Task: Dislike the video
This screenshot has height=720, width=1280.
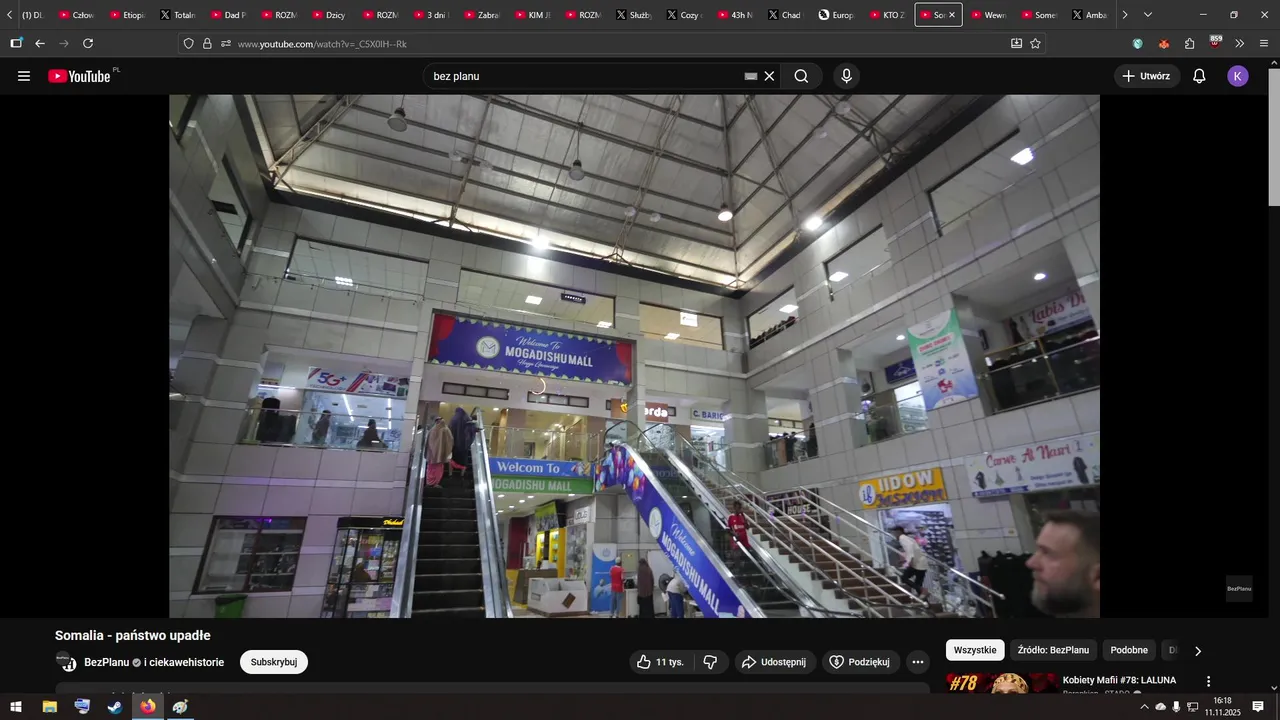Action: 710,662
